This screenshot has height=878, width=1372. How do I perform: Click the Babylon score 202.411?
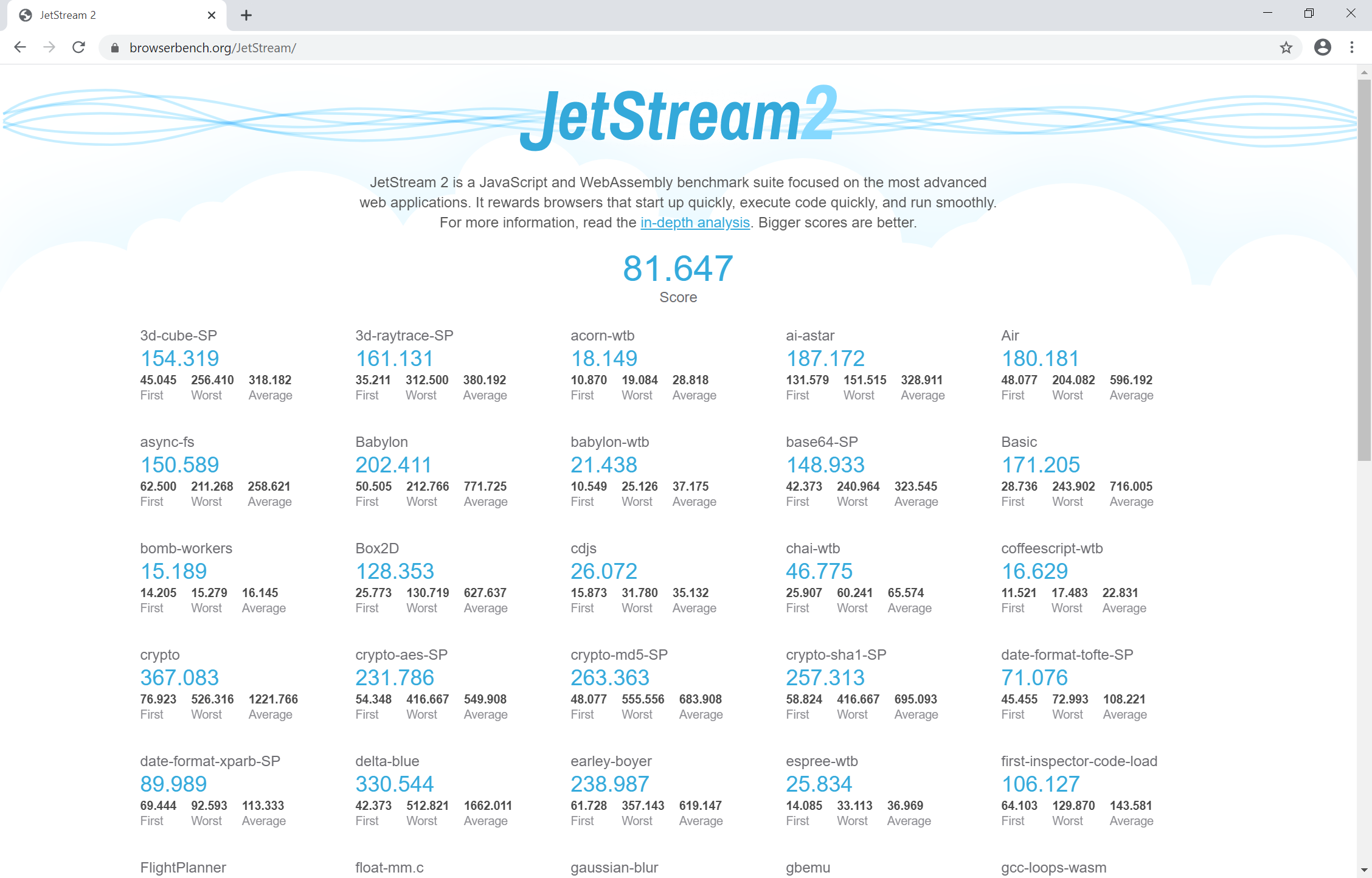tap(393, 465)
